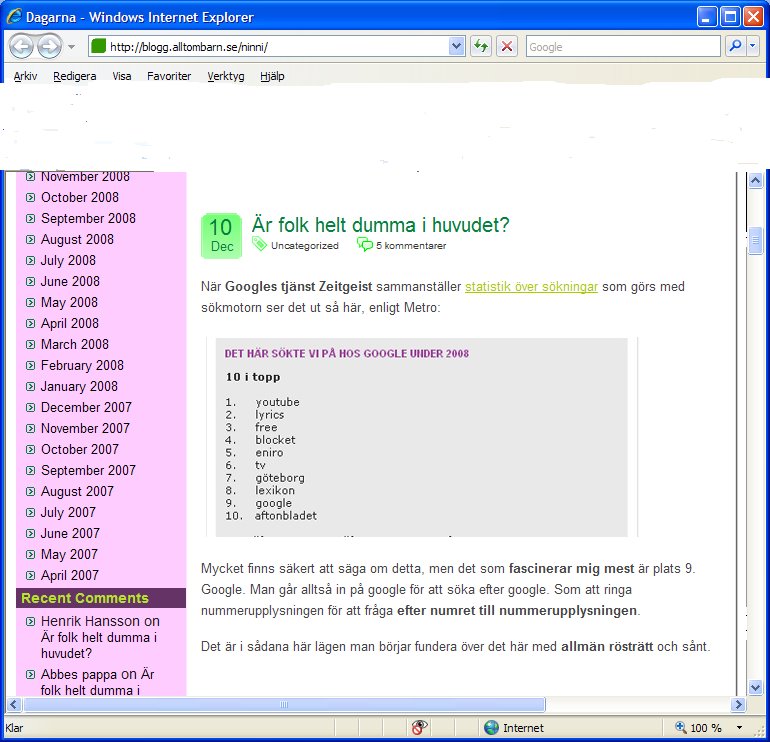Open the October 2007 archive
The image size is (770, 742).
point(80,449)
